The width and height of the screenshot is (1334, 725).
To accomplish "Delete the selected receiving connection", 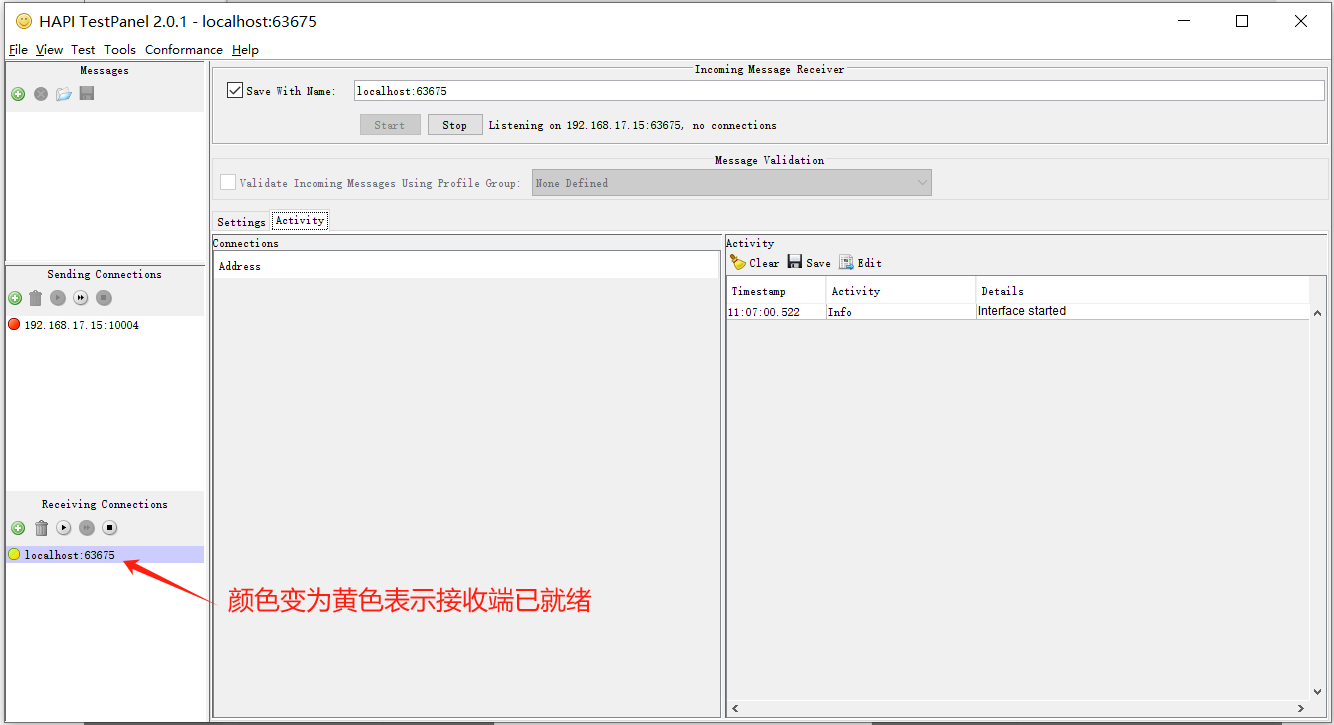I will point(41,528).
